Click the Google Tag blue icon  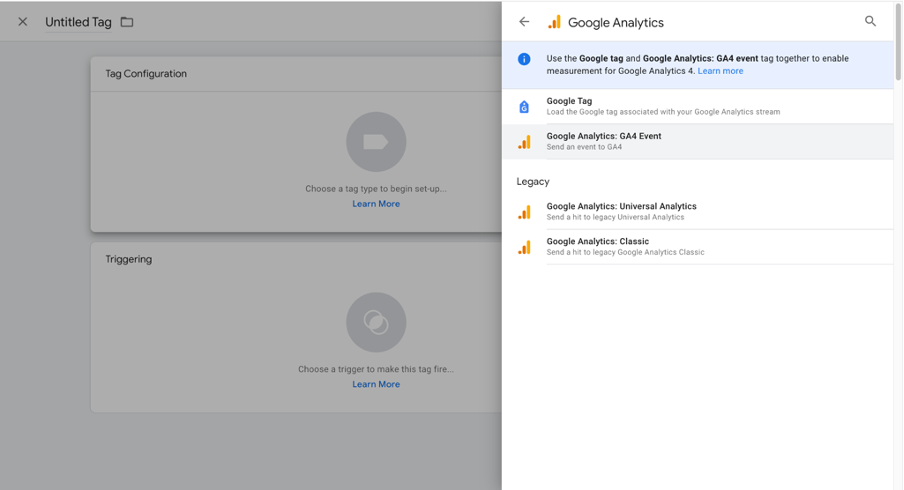click(x=524, y=107)
